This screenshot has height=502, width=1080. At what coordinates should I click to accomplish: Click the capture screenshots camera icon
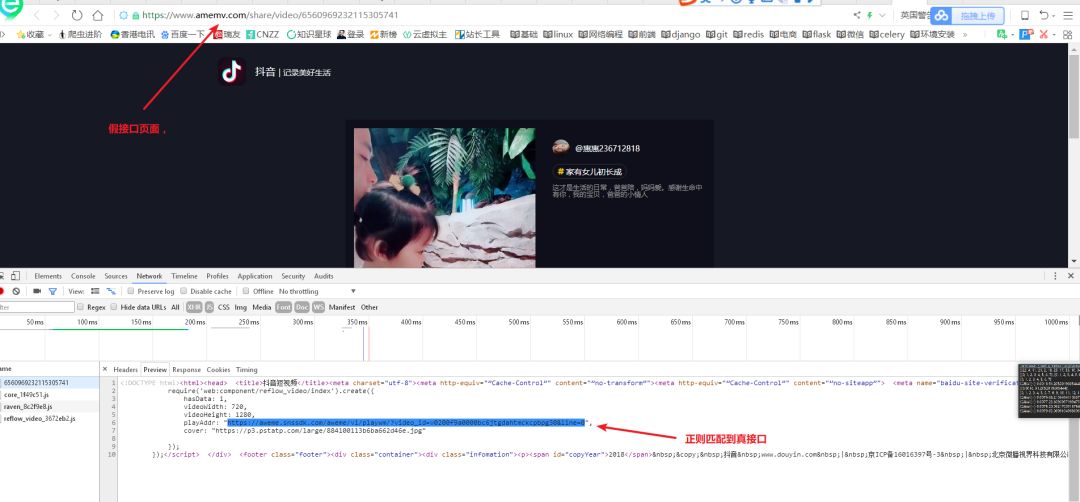click(x=37, y=291)
